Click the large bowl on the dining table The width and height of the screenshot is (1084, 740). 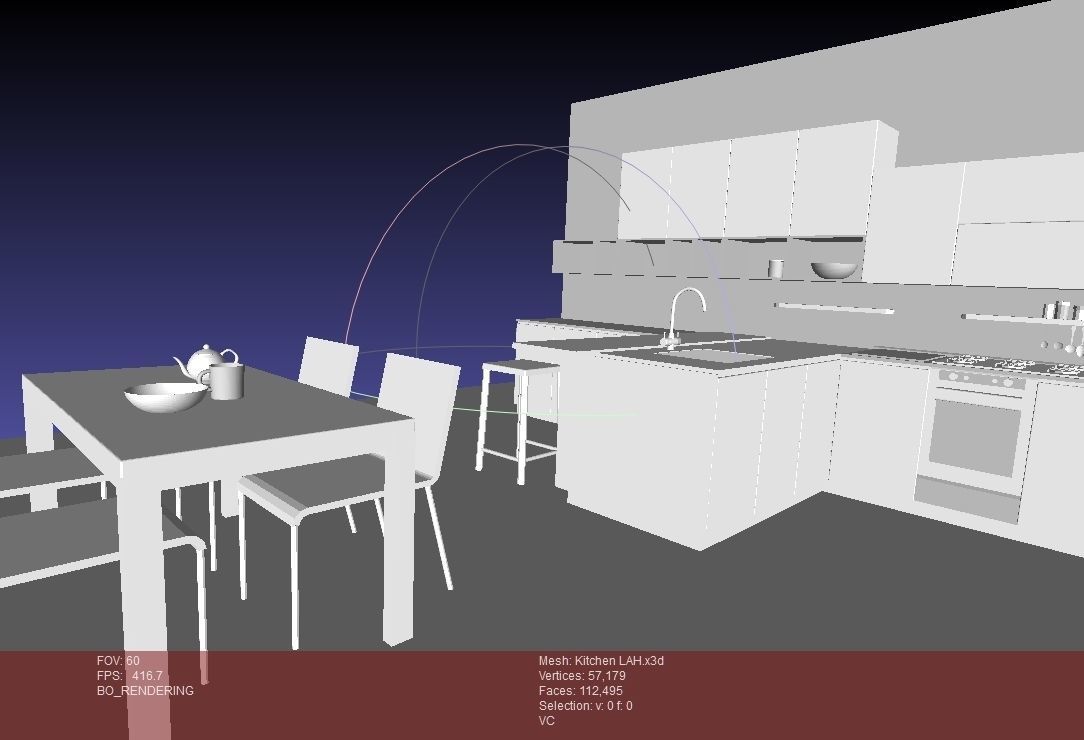pos(166,398)
